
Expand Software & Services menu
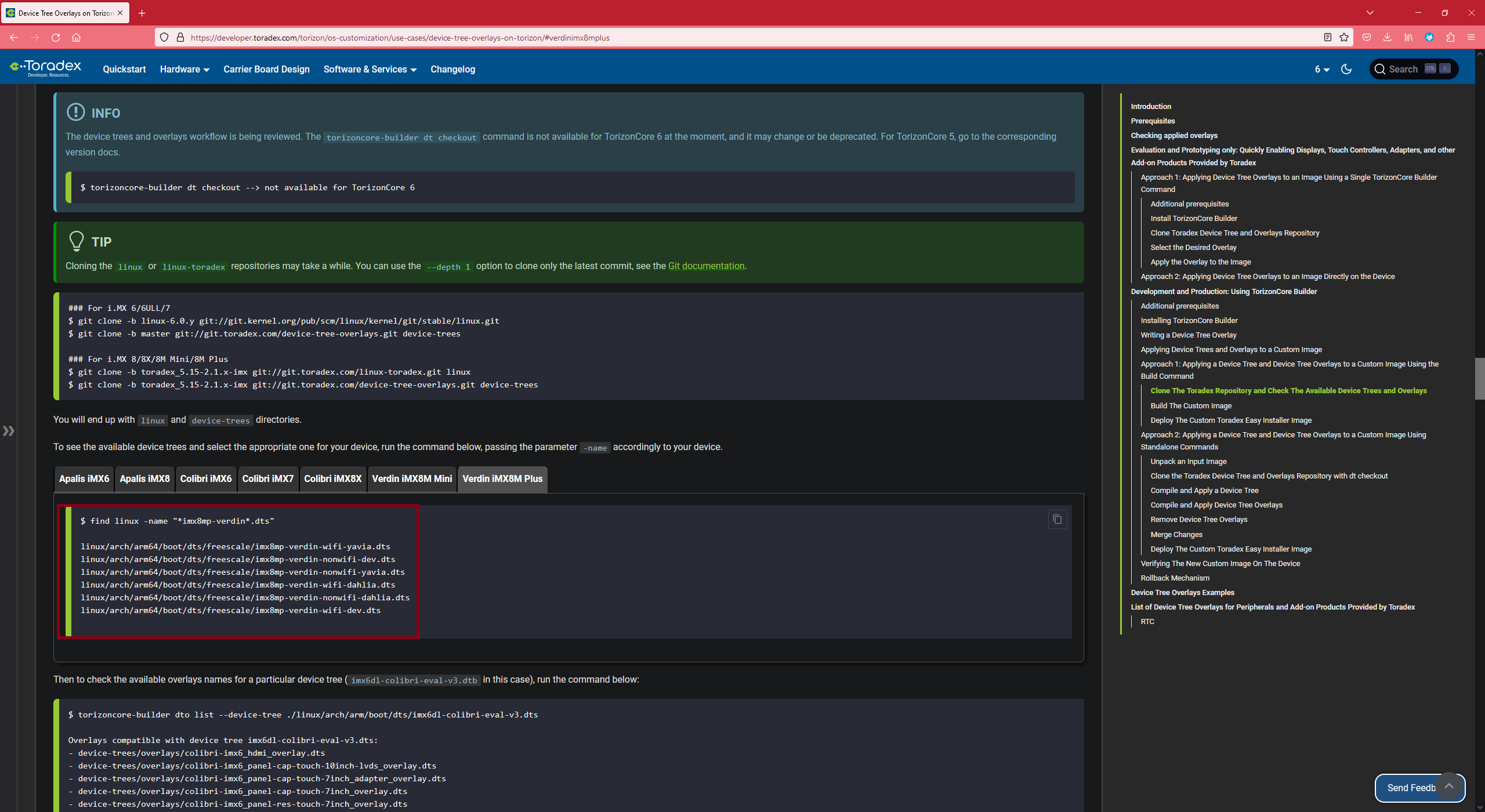[370, 69]
